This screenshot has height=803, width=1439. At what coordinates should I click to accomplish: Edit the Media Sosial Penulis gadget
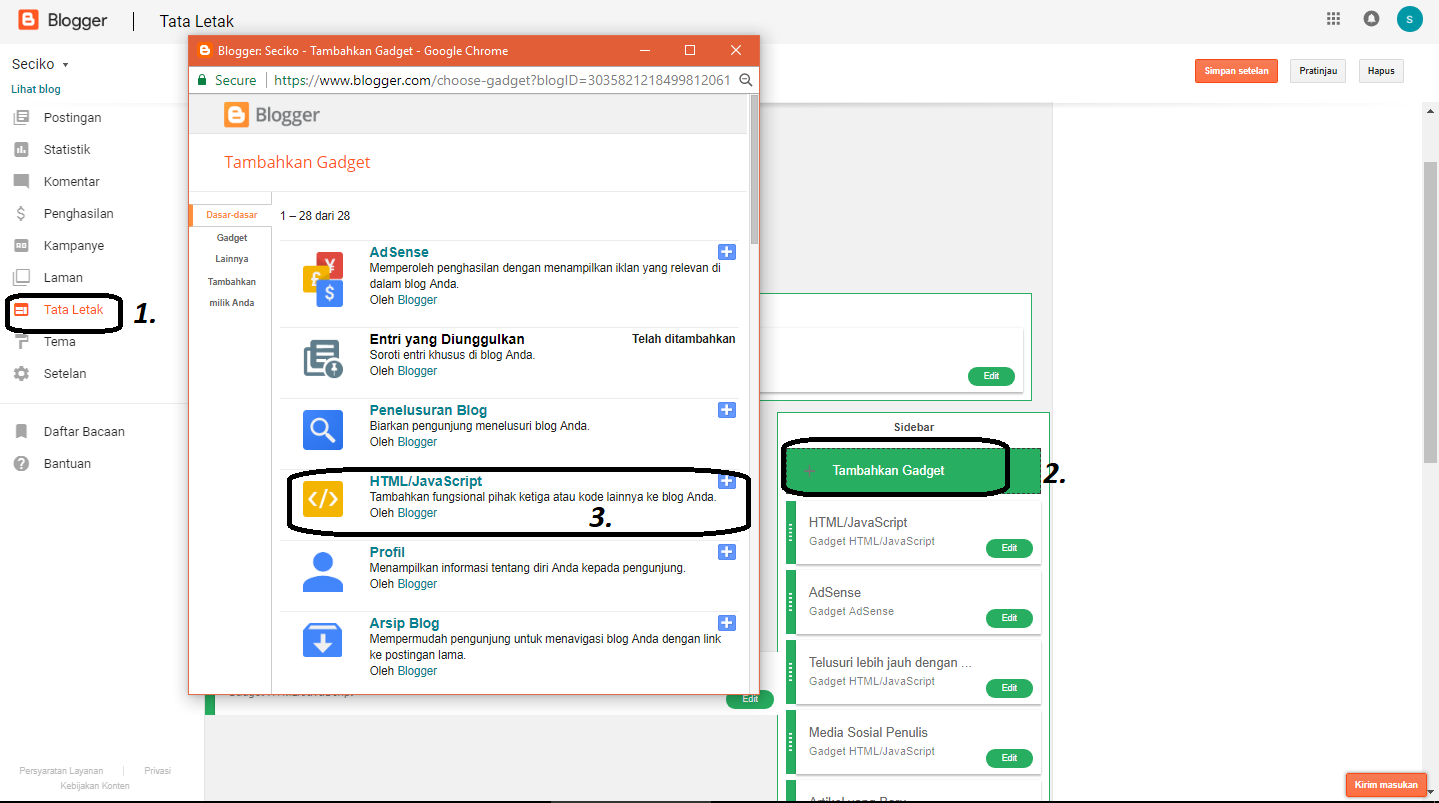pyautogui.click(x=1009, y=758)
